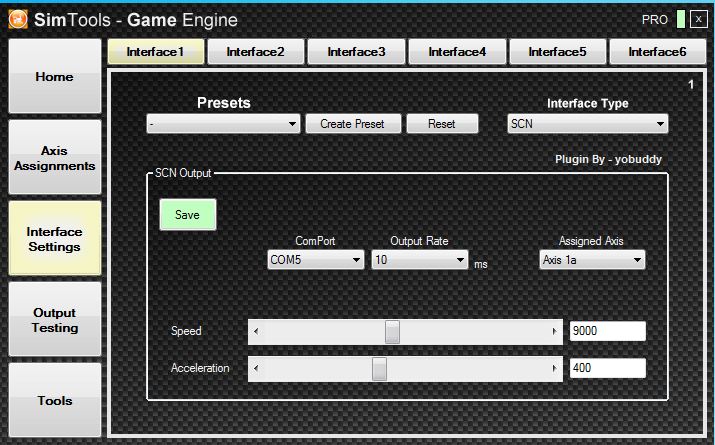715x445 pixels.
Task: Click the Speed value field showing 9000
Action: pyautogui.click(x=607, y=332)
